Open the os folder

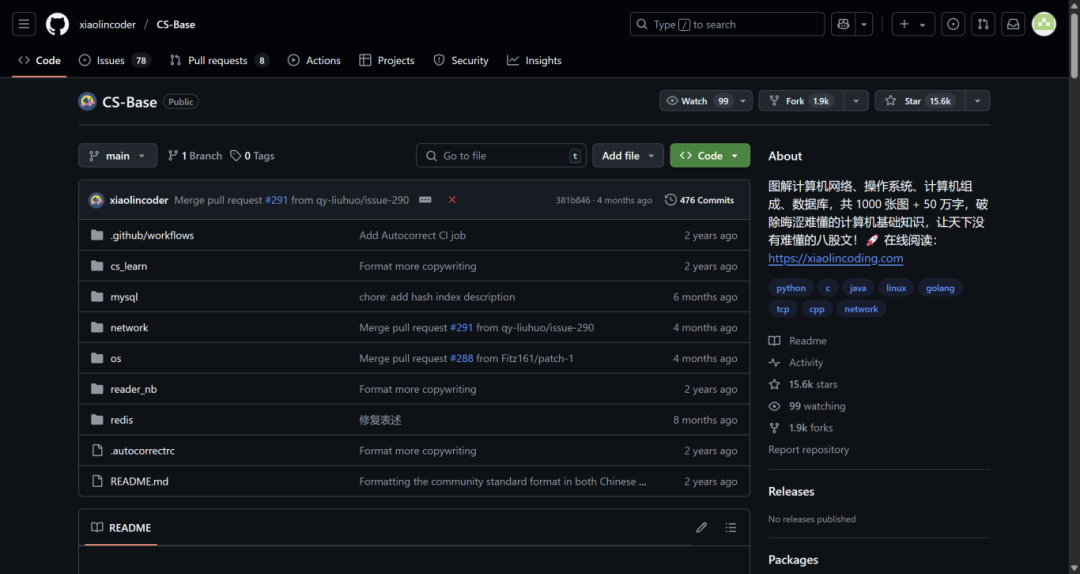click(x=116, y=358)
